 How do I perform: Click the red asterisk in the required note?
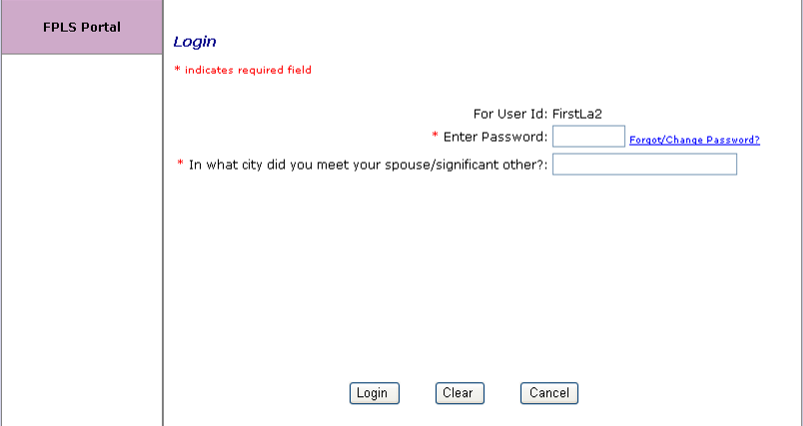[177, 70]
